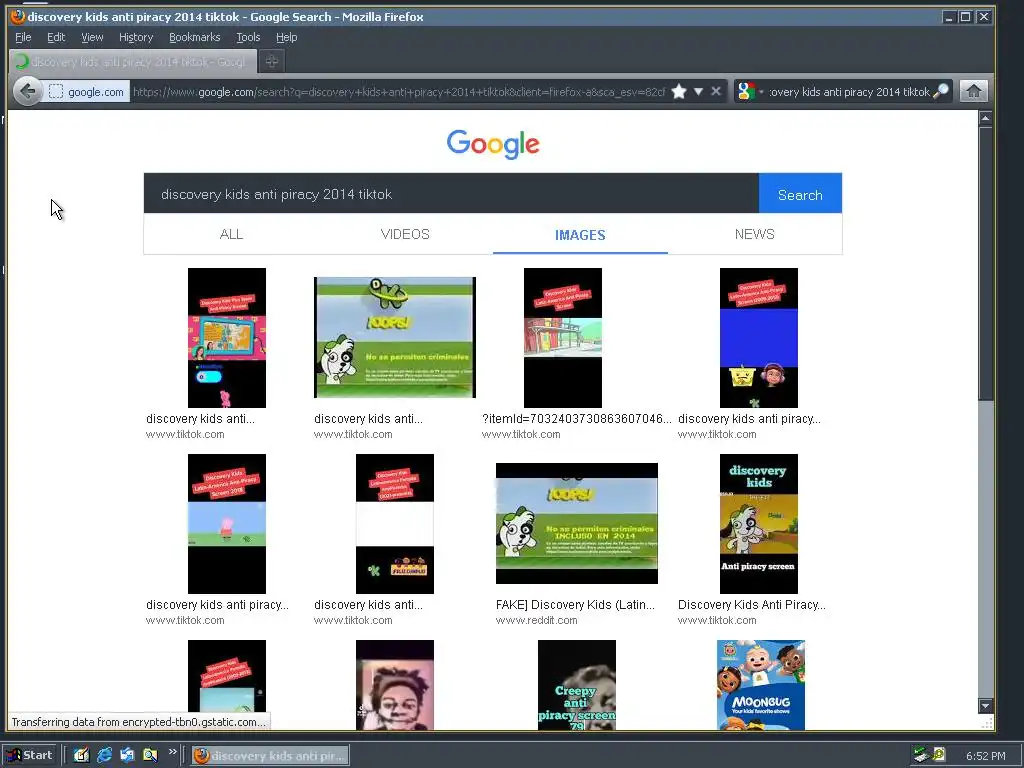The image size is (1024, 768).
Task: Click the Firefox search box text field
Action: 849,92
